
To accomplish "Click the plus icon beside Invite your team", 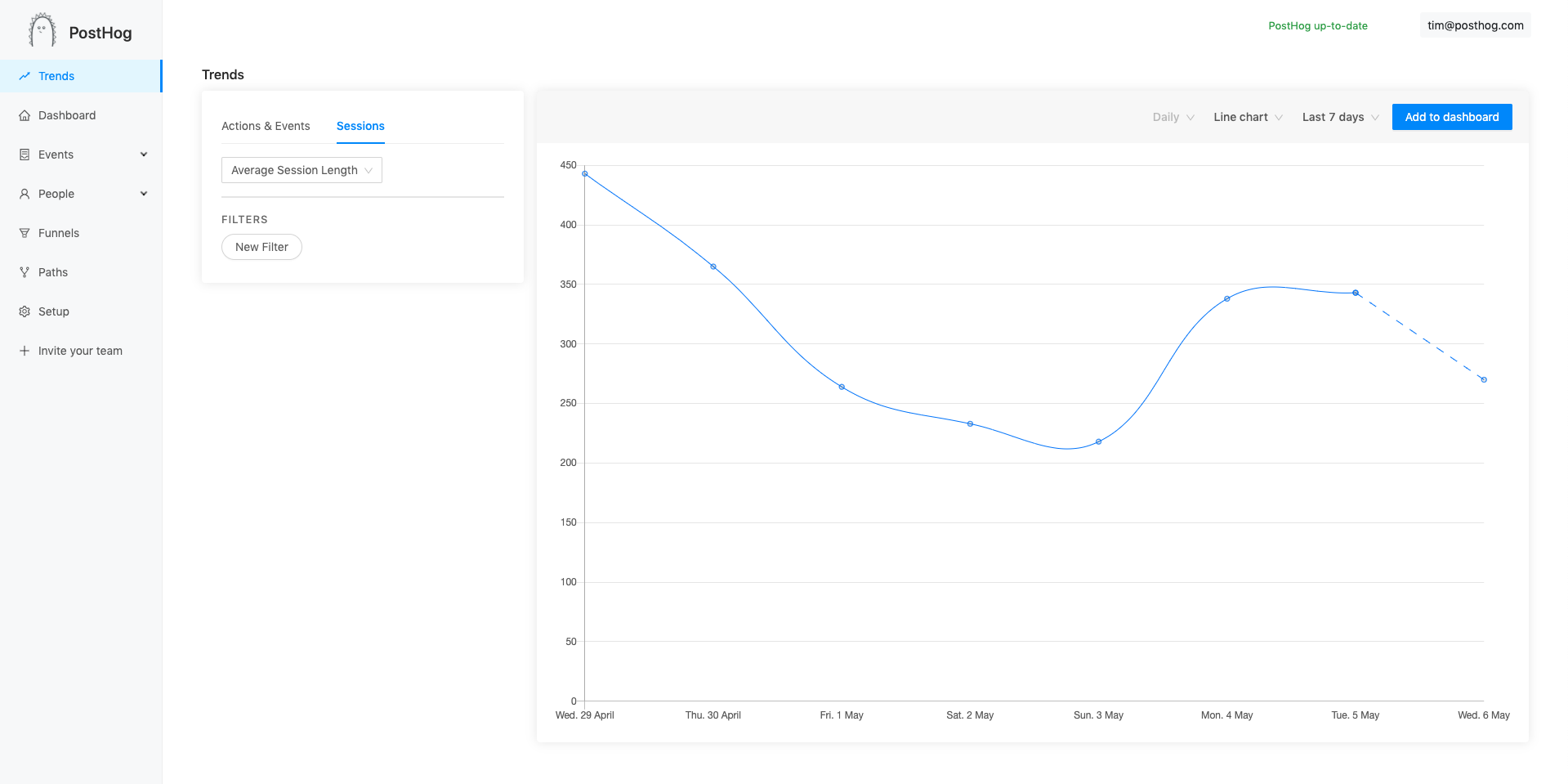I will click(x=25, y=351).
